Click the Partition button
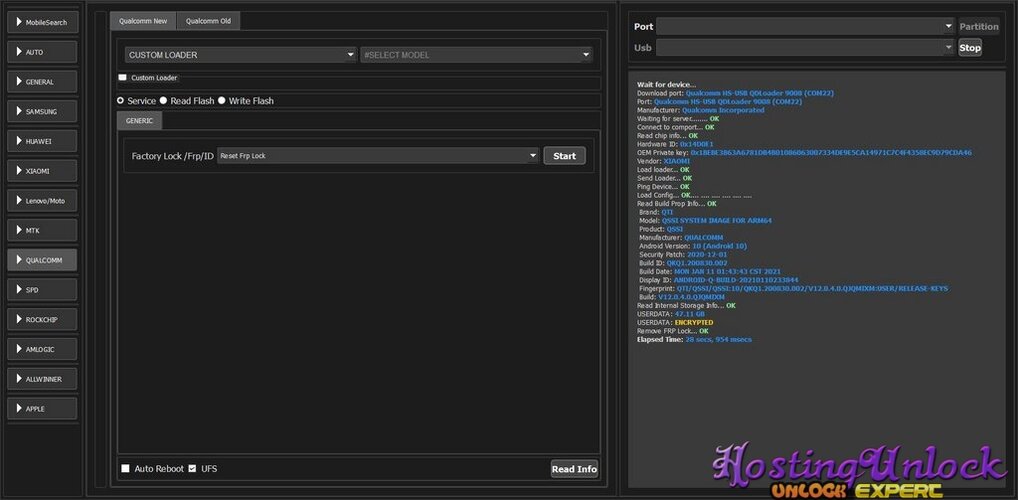This screenshot has height=500, width=1018. (979, 27)
